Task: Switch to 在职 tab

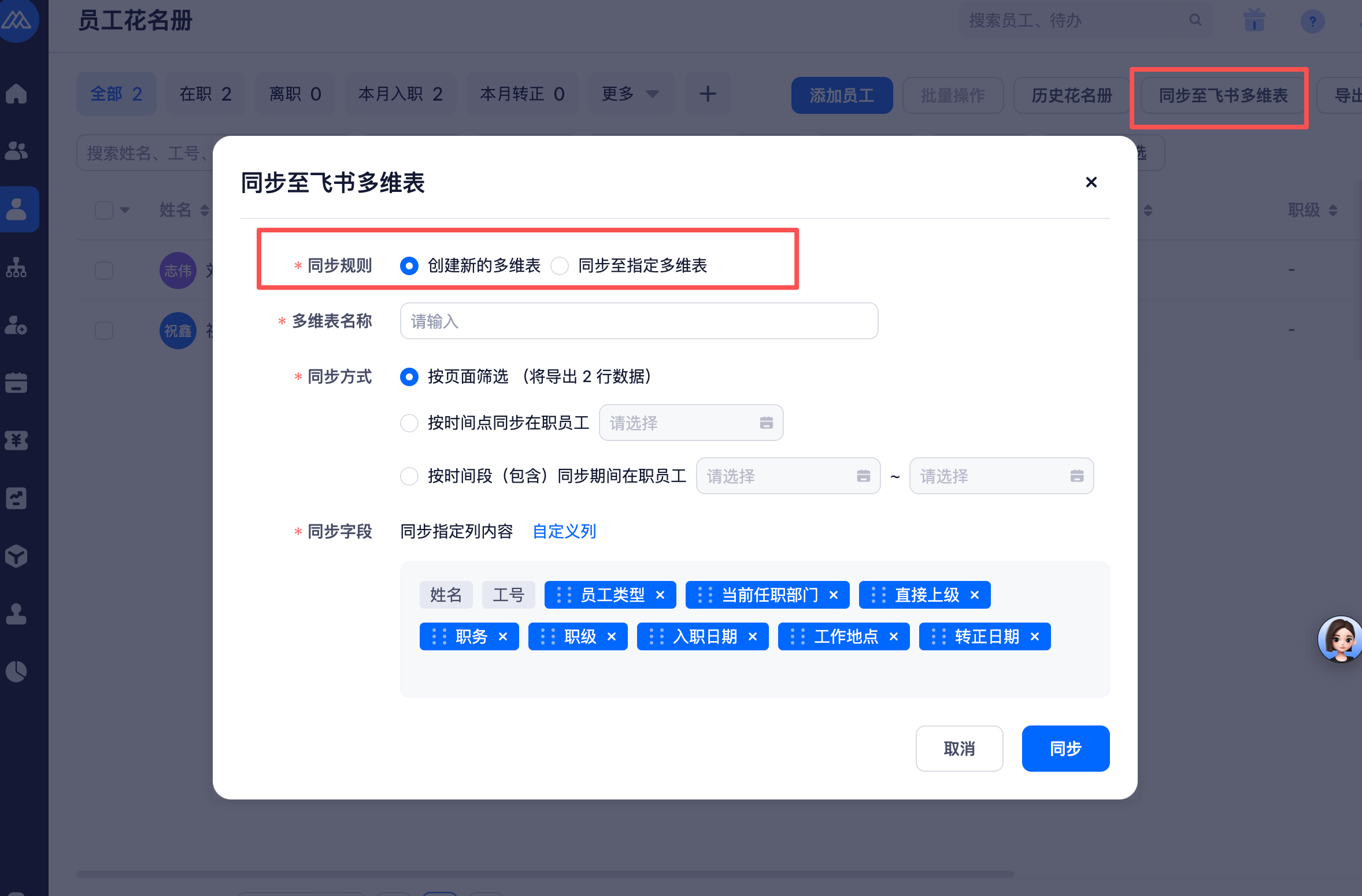Action: (205, 94)
